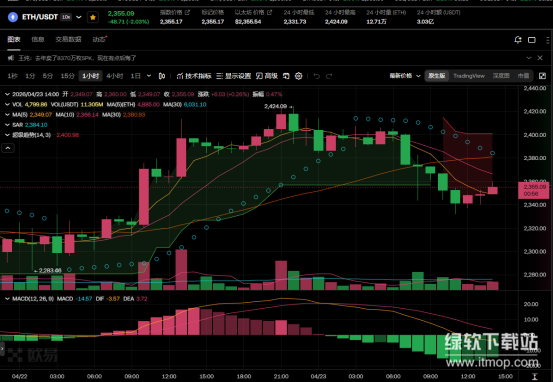Click the announcement megaphone icon
553x382 pixels.
[x=11, y=58]
